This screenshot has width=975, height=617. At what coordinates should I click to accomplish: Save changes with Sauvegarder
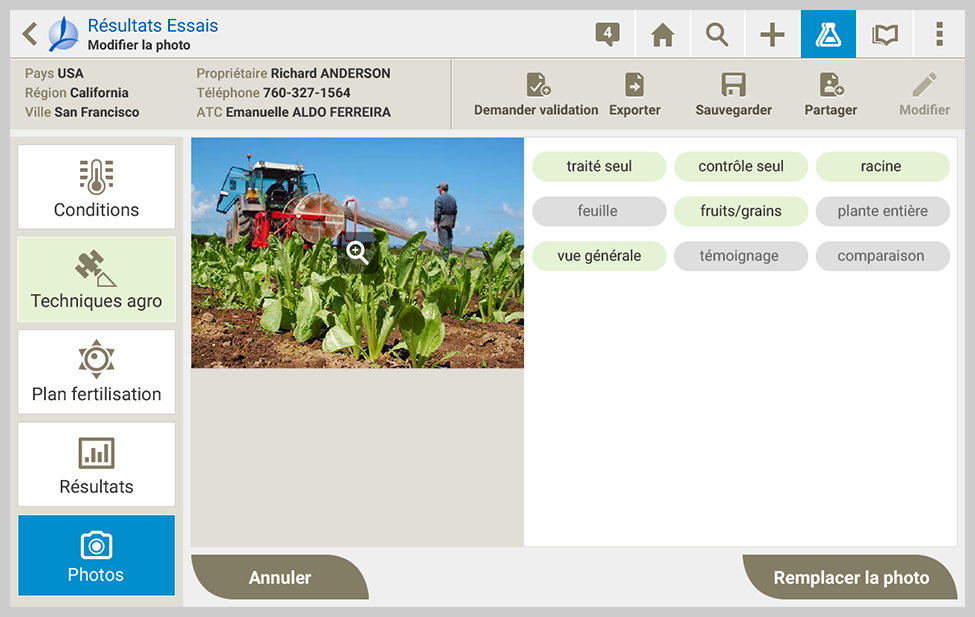[733, 95]
